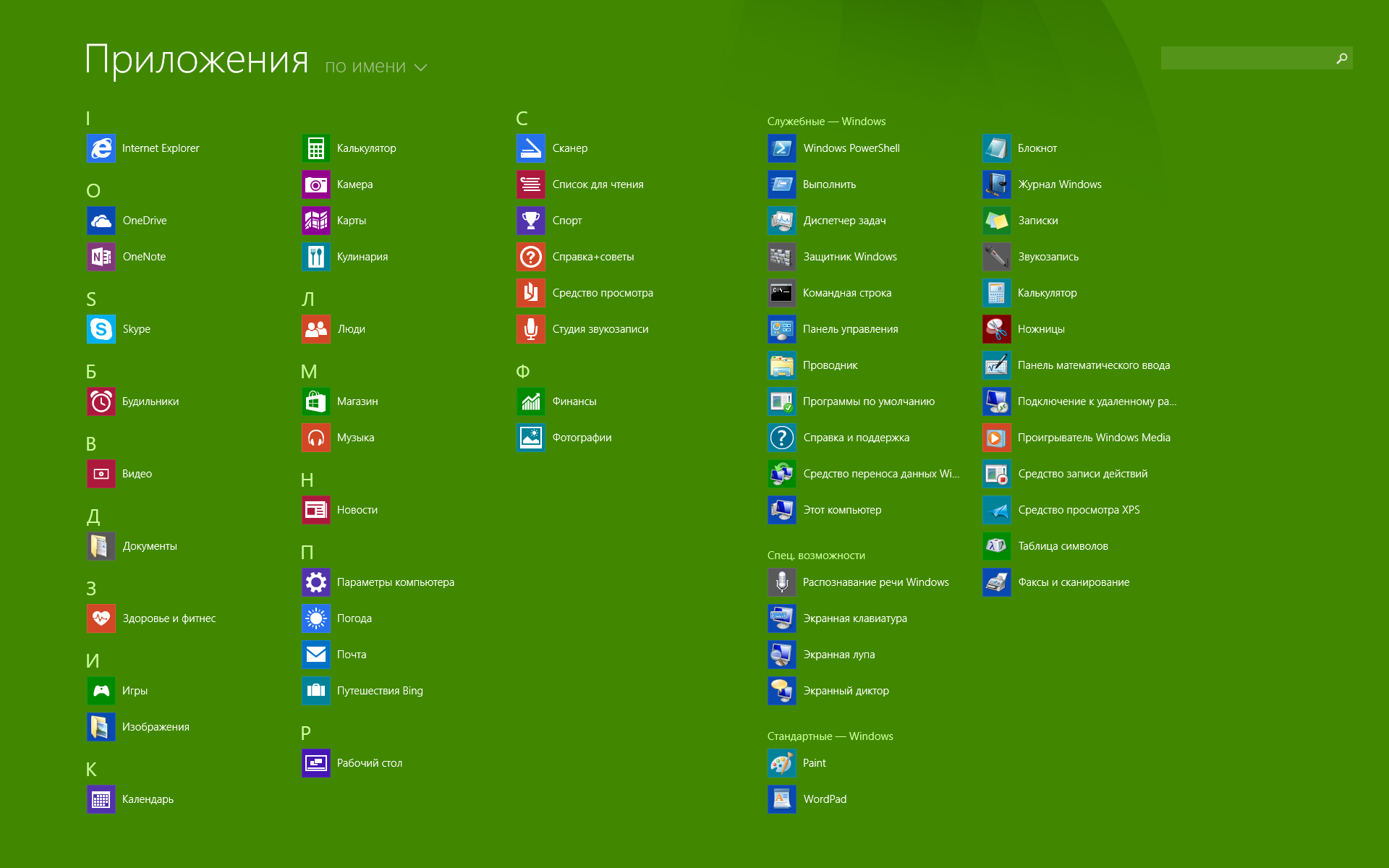Launch Windows PowerShell icon
The image size is (1389, 868).
[782, 148]
